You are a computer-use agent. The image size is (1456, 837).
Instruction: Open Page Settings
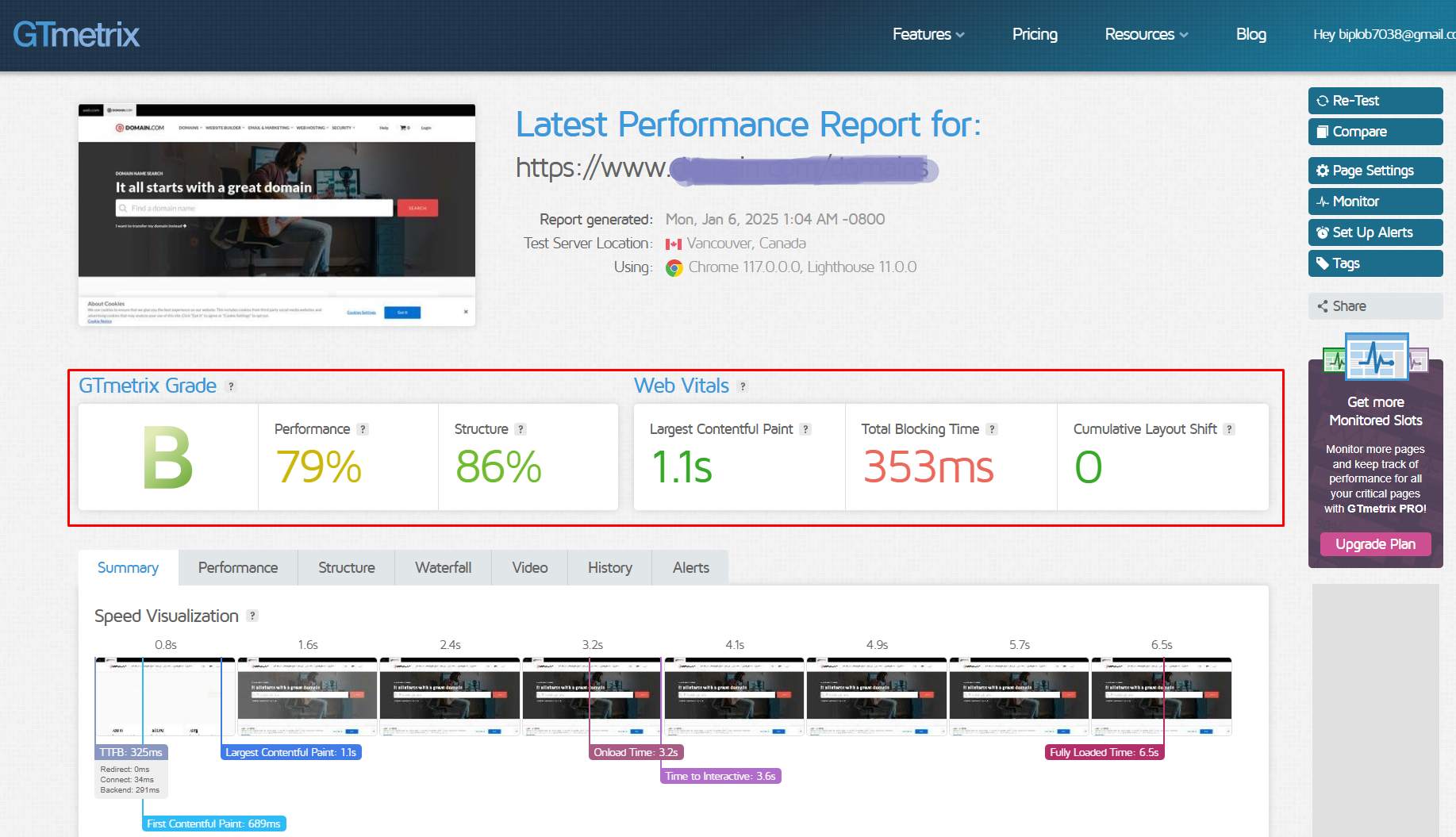(x=1375, y=171)
